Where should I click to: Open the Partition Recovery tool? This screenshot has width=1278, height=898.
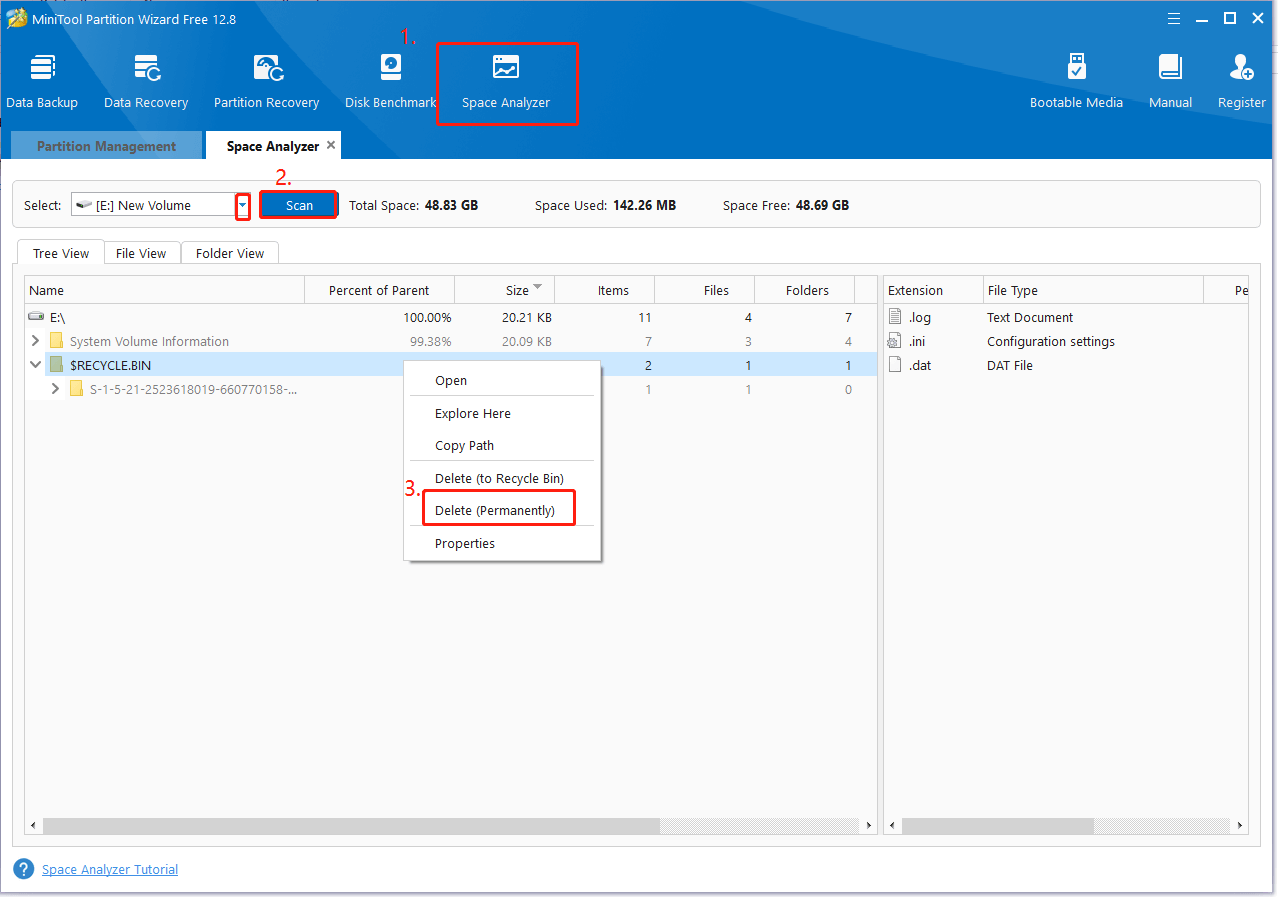pos(266,81)
